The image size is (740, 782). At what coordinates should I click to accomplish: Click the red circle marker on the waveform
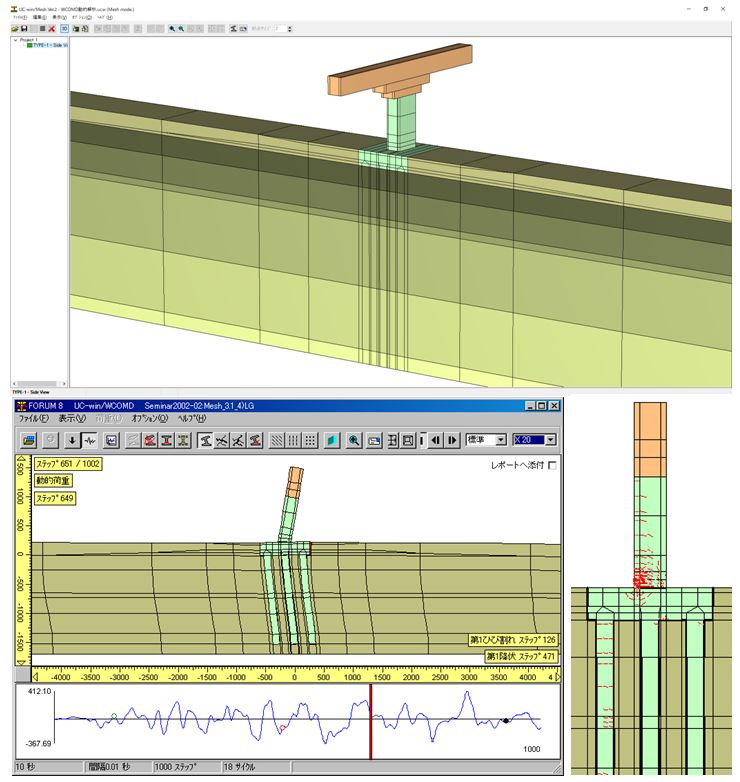[283, 728]
